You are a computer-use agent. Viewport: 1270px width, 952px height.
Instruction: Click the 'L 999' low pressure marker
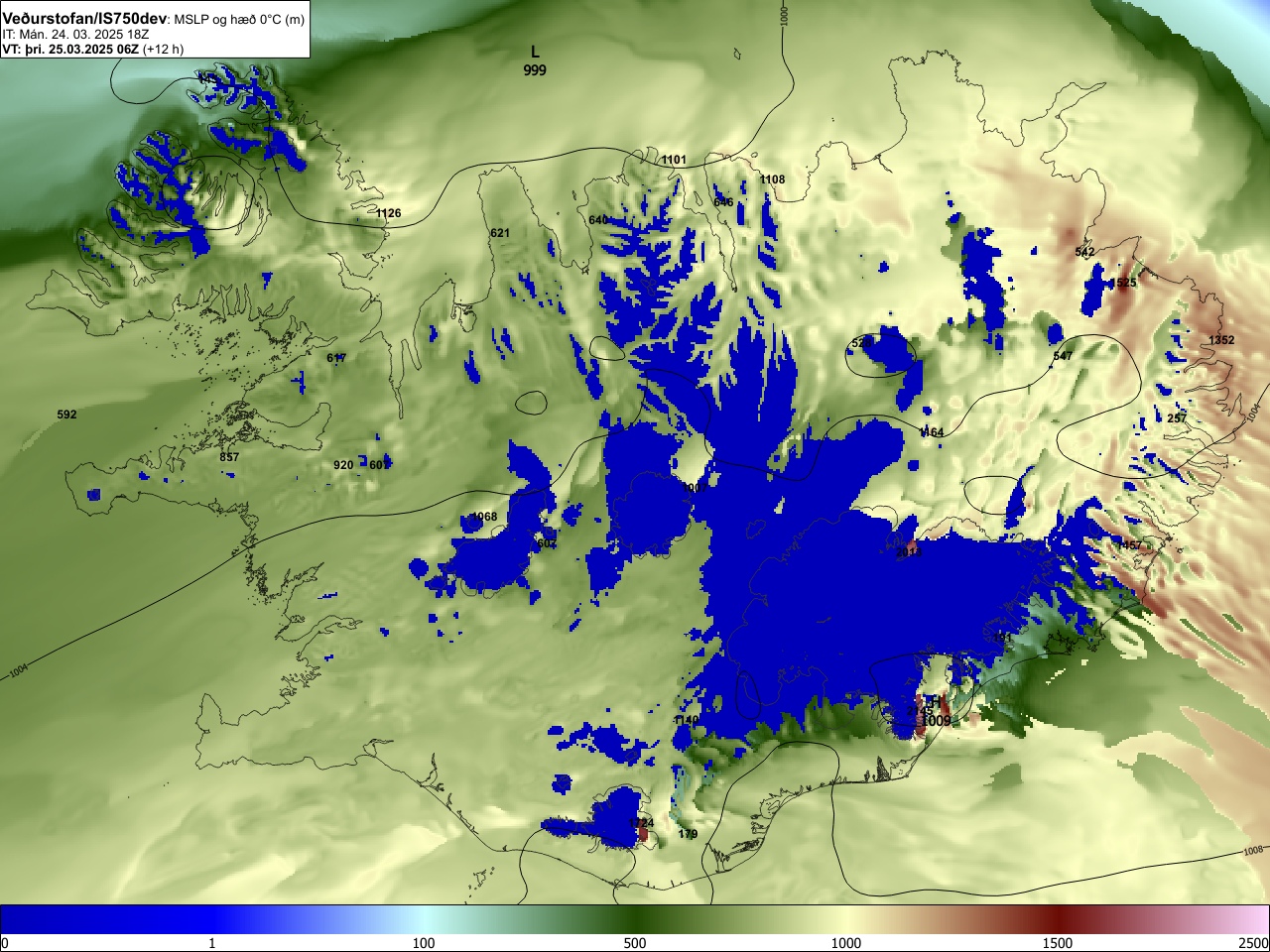pos(535,60)
